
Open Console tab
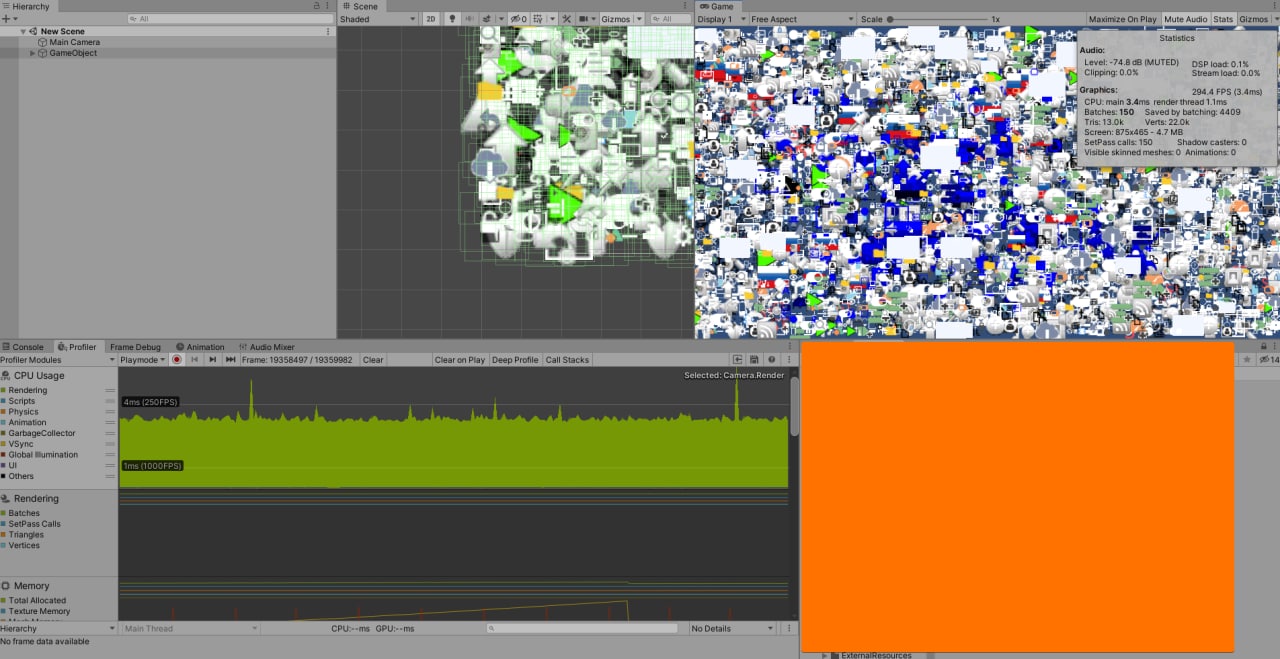23,347
